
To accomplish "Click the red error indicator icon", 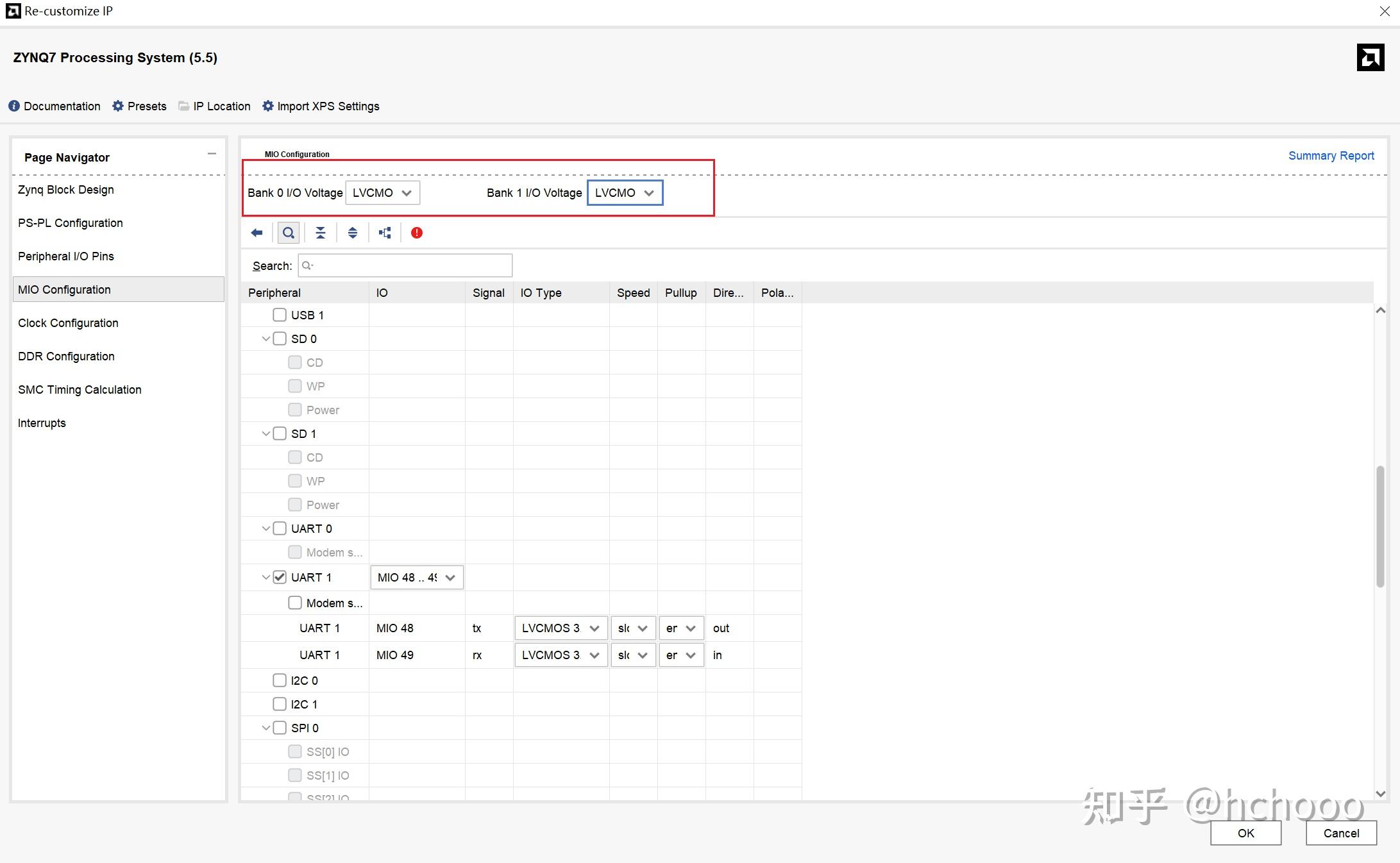I will [x=417, y=233].
